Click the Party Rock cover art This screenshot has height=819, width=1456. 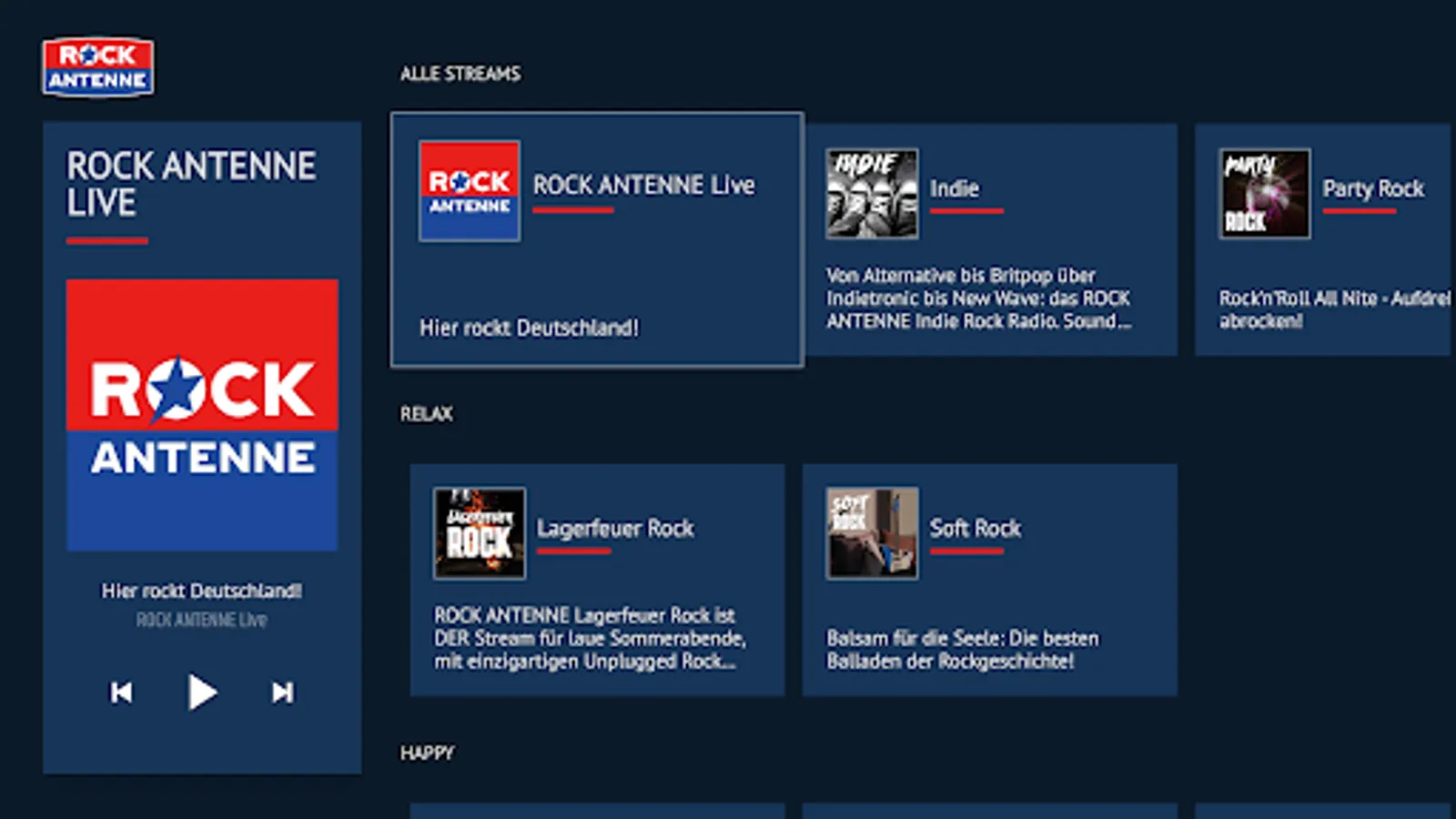[x=1263, y=193]
